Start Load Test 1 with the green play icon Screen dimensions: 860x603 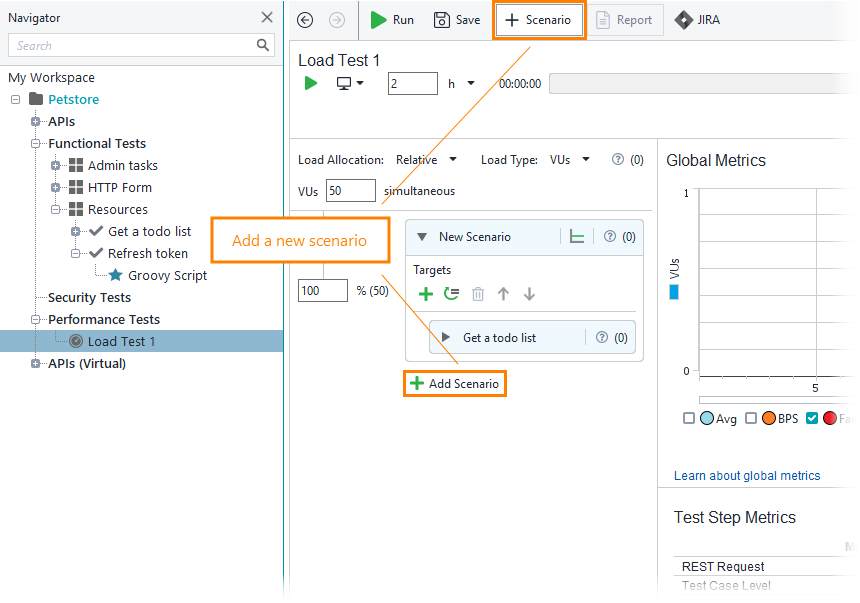[x=310, y=83]
